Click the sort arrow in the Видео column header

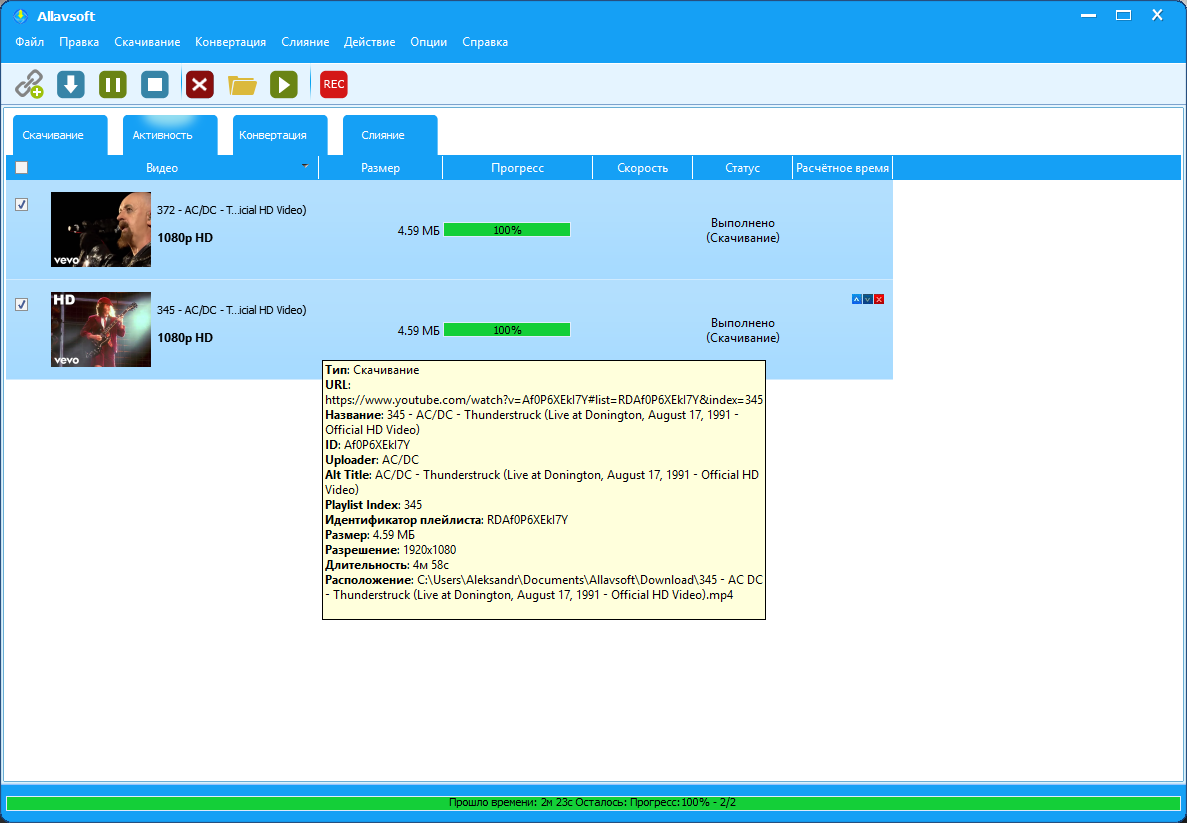304,166
